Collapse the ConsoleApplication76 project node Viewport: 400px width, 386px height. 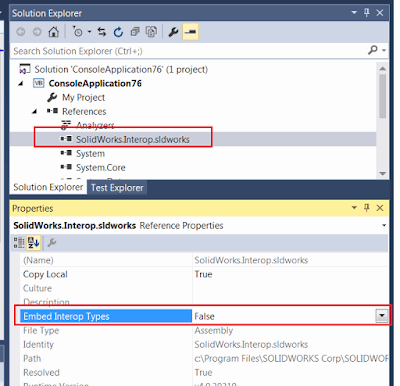21,83
